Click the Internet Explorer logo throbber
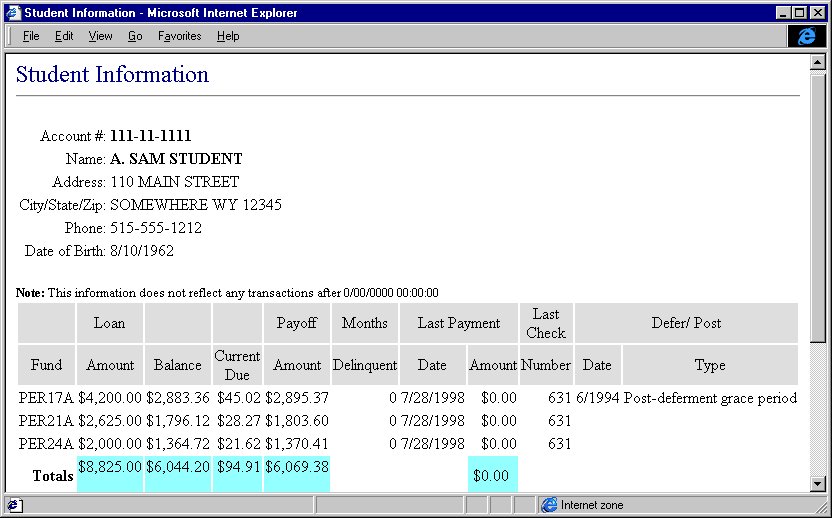Viewport: 832px width, 518px height. [807, 36]
